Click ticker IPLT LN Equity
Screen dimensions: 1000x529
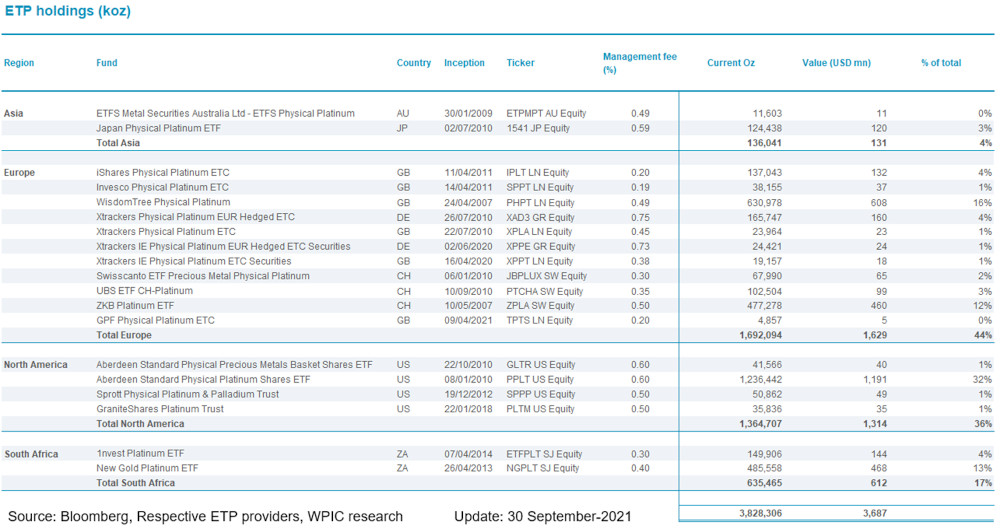pyautogui.click(x=538, y=173)
